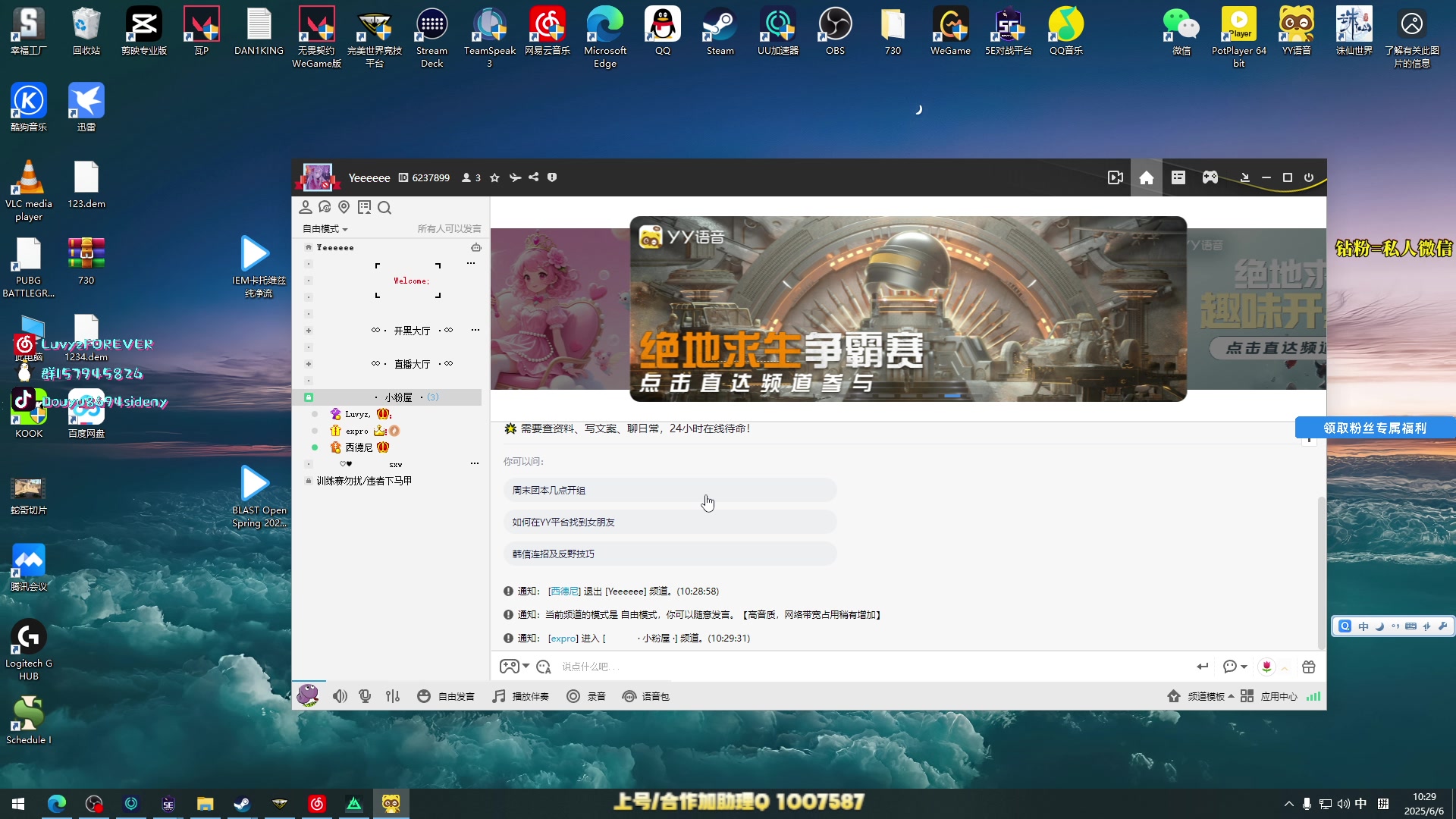The width and height of the screenshot is (1456, 819).
Task: Open the game controller icon in title bar
Action: pyautogui.click(x=1210, y=177)
